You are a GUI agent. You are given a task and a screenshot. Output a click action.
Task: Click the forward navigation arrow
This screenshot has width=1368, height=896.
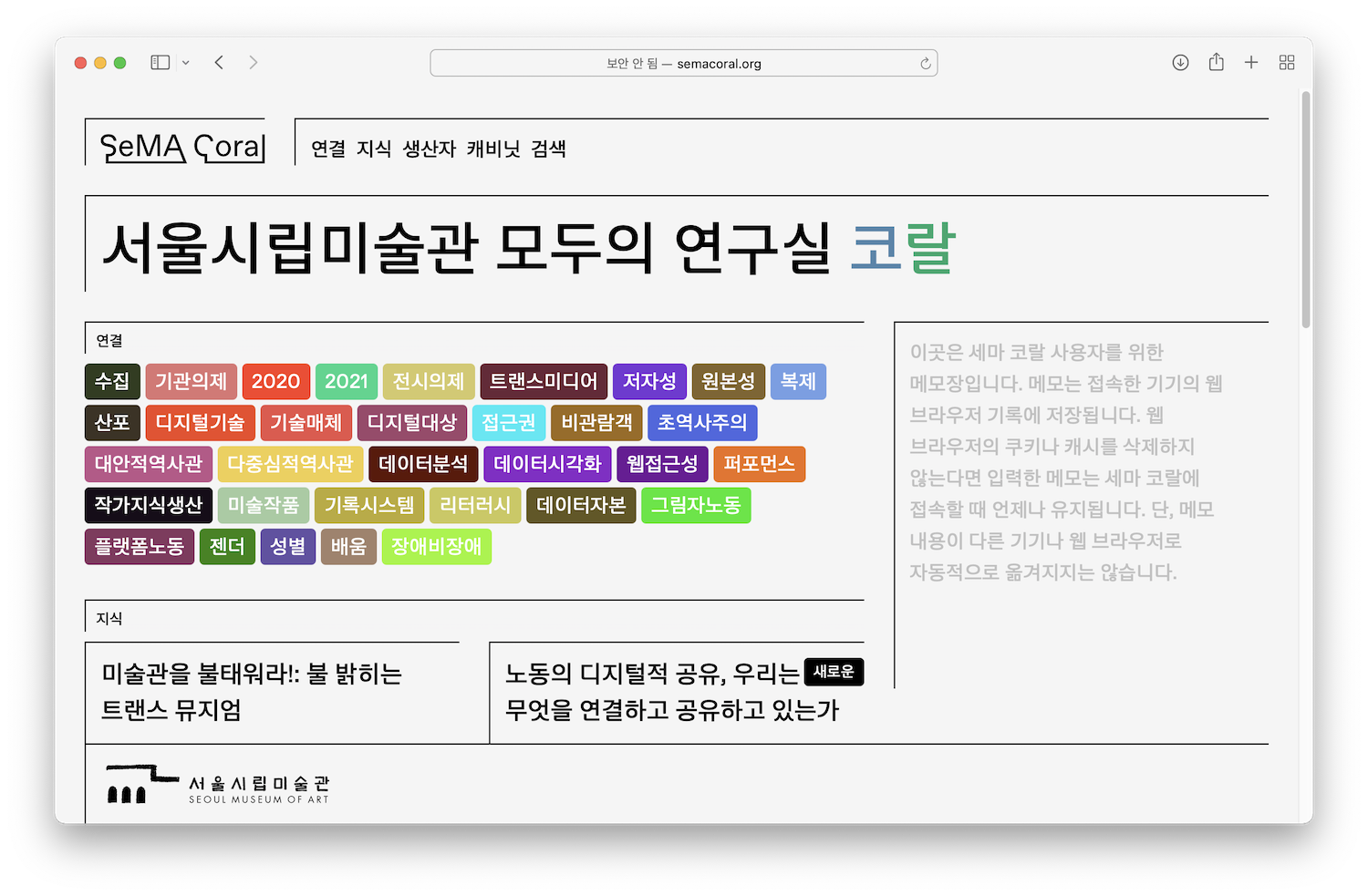(x=254, y=63)
